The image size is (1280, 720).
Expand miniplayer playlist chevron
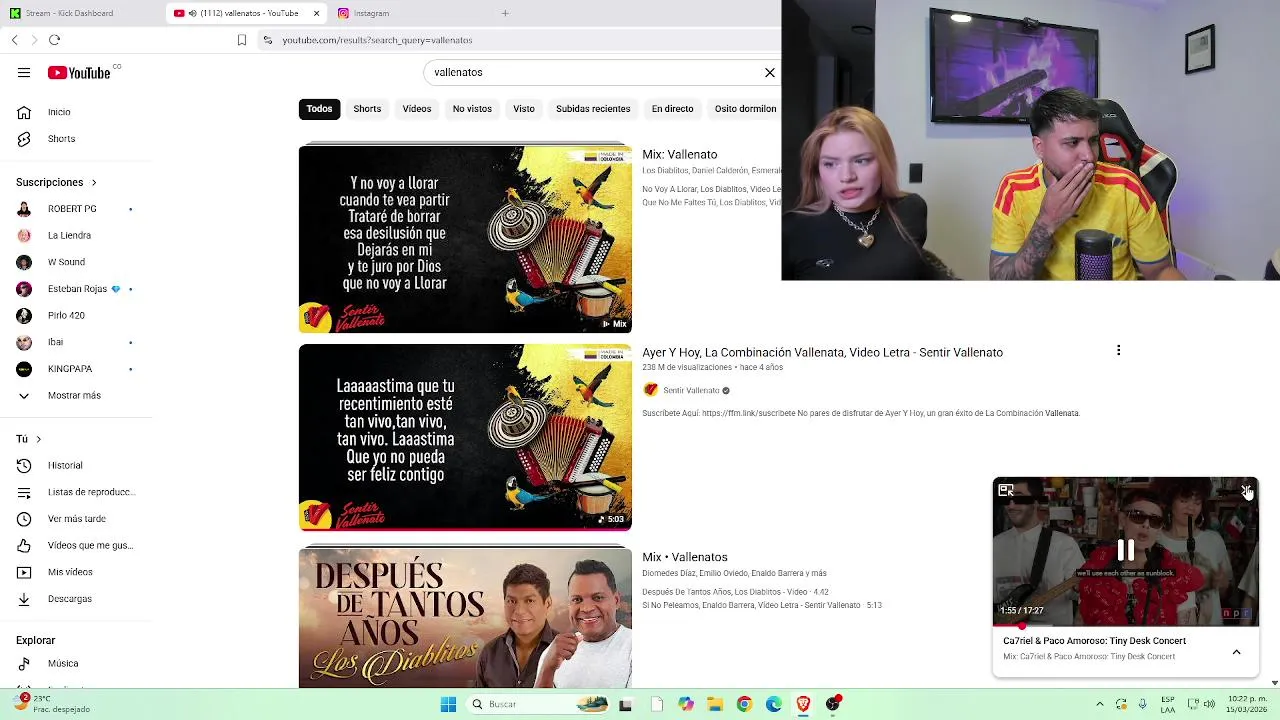(1236, 652)
